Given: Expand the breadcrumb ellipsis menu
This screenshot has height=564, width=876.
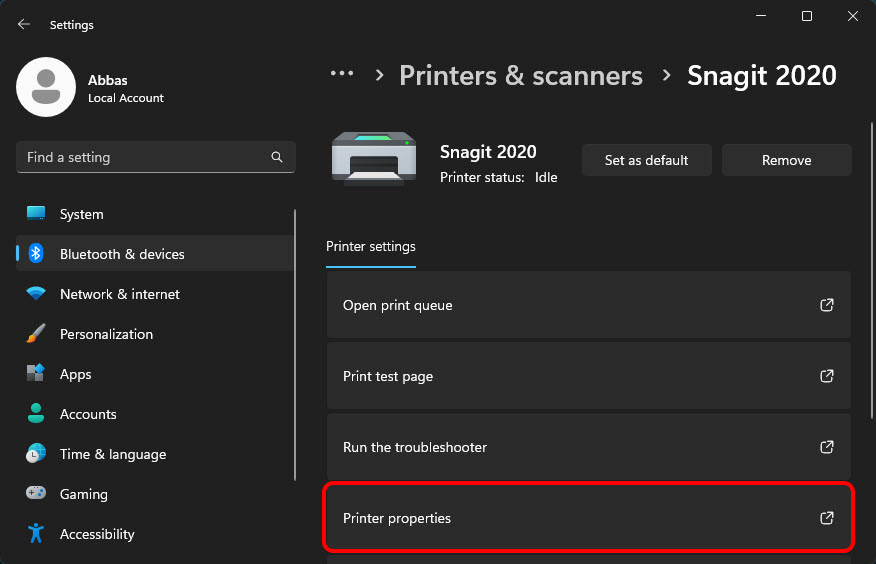Looking at the screenshot, I should click(x=342, y=74).
